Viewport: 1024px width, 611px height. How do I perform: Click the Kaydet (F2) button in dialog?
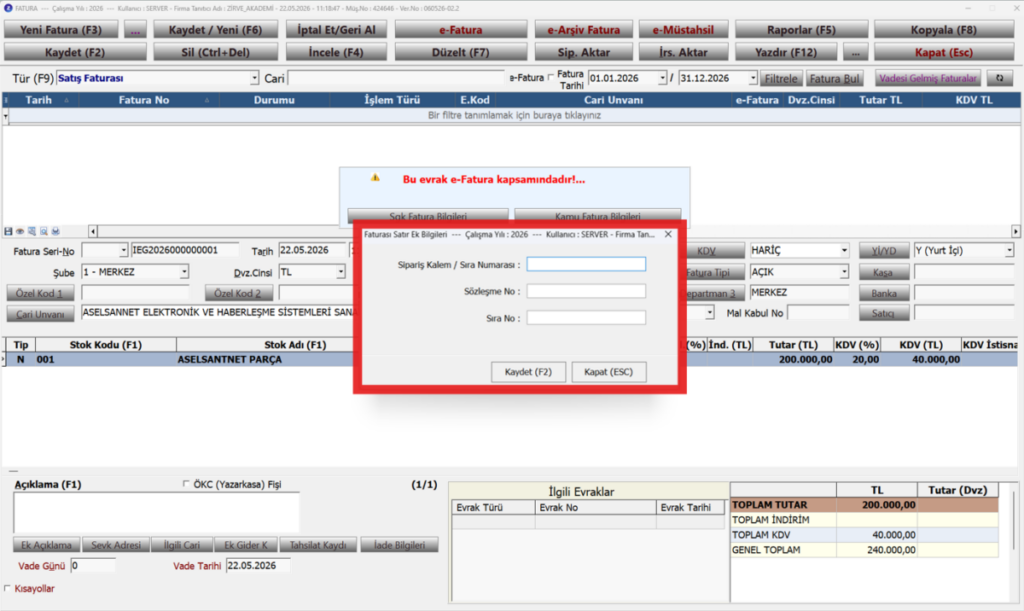tap(528, 371)
